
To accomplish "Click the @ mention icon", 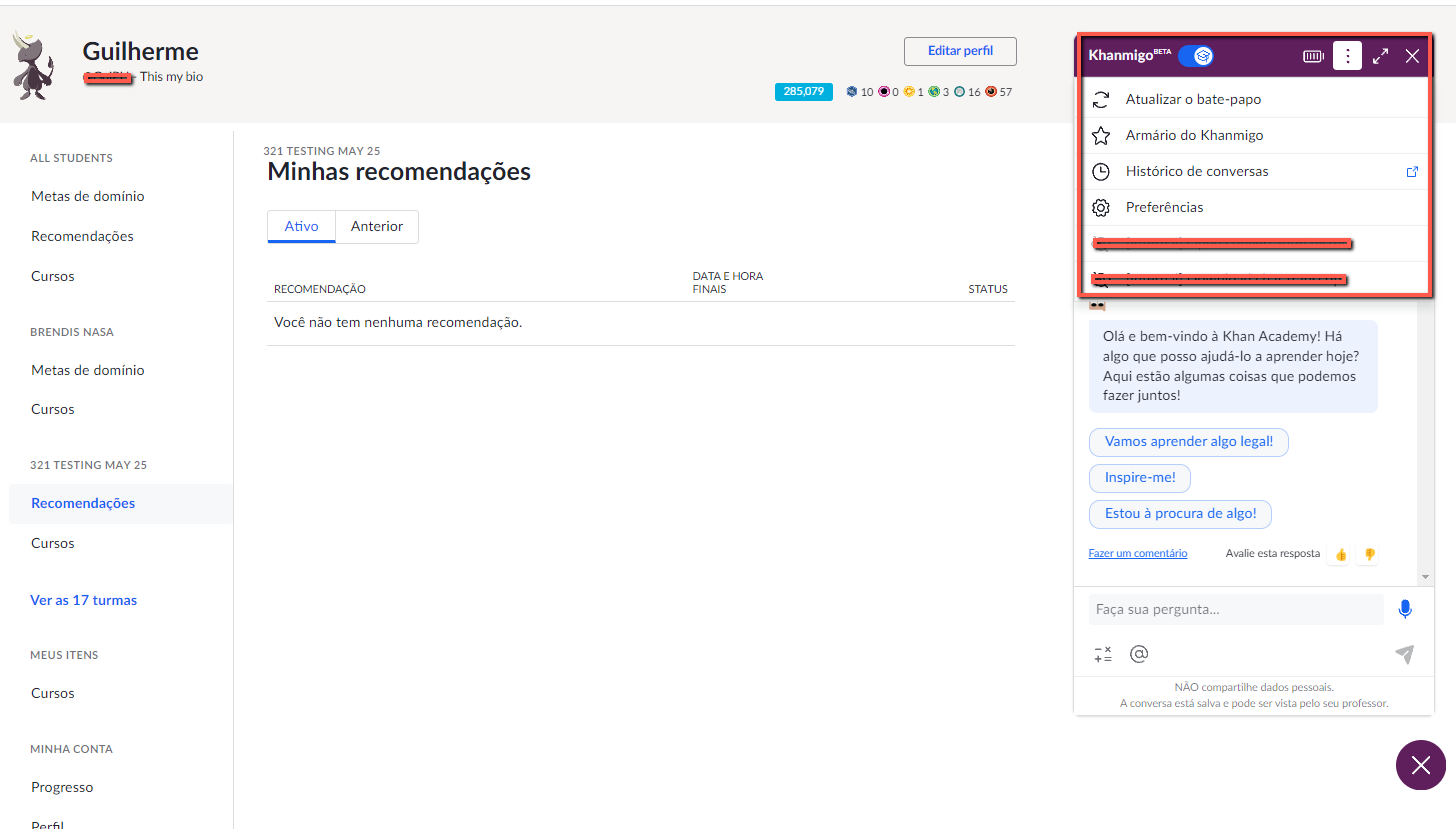I will [x=1139, y=654].
